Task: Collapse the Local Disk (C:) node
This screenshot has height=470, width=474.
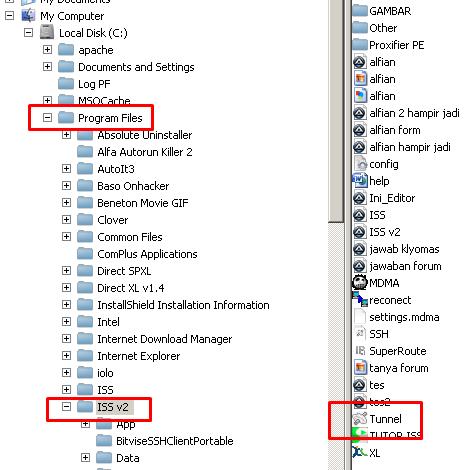Action: [28, 32]
